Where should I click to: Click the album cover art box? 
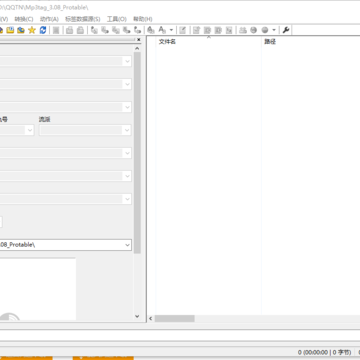click(38, 289)
